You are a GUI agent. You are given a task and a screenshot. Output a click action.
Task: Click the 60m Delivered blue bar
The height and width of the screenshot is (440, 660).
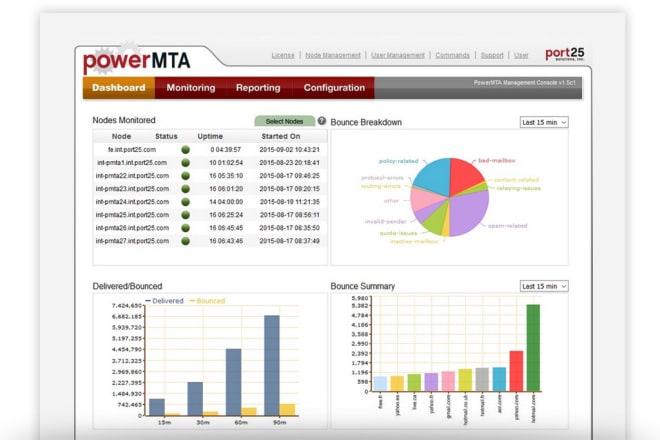(x=234, y=382)
